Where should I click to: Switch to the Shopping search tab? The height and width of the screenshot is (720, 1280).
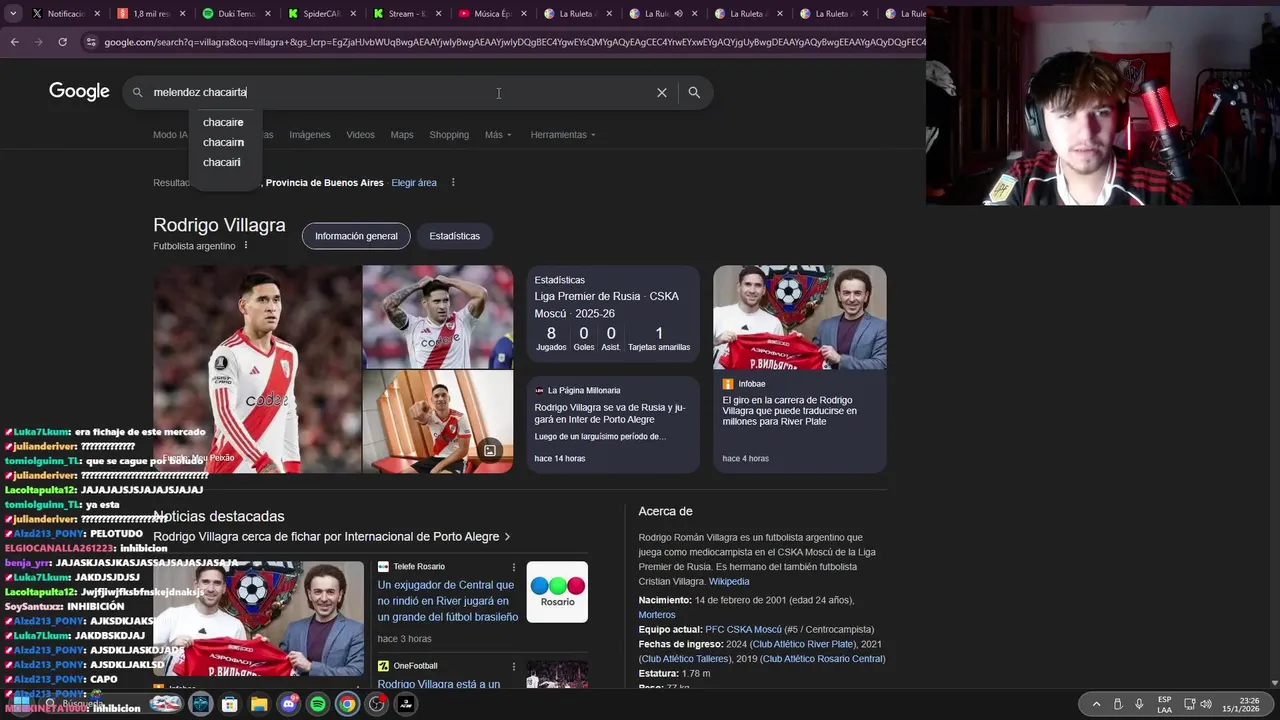coord(449,135)
